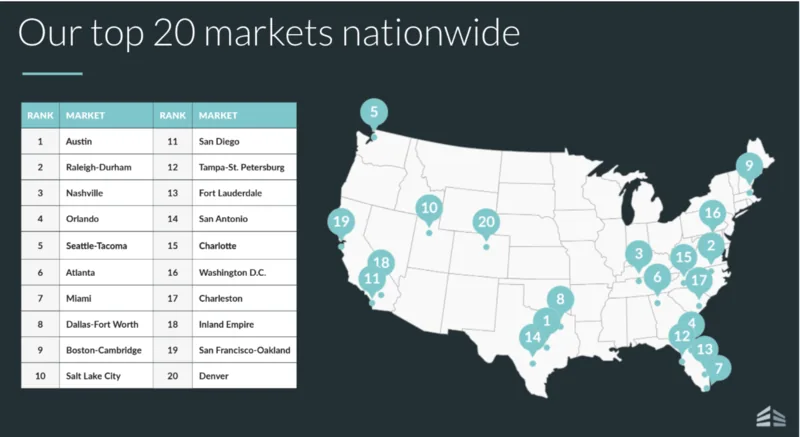
Task: Click the company logo in the bottom-right corner
Action: tap(769, 416)
